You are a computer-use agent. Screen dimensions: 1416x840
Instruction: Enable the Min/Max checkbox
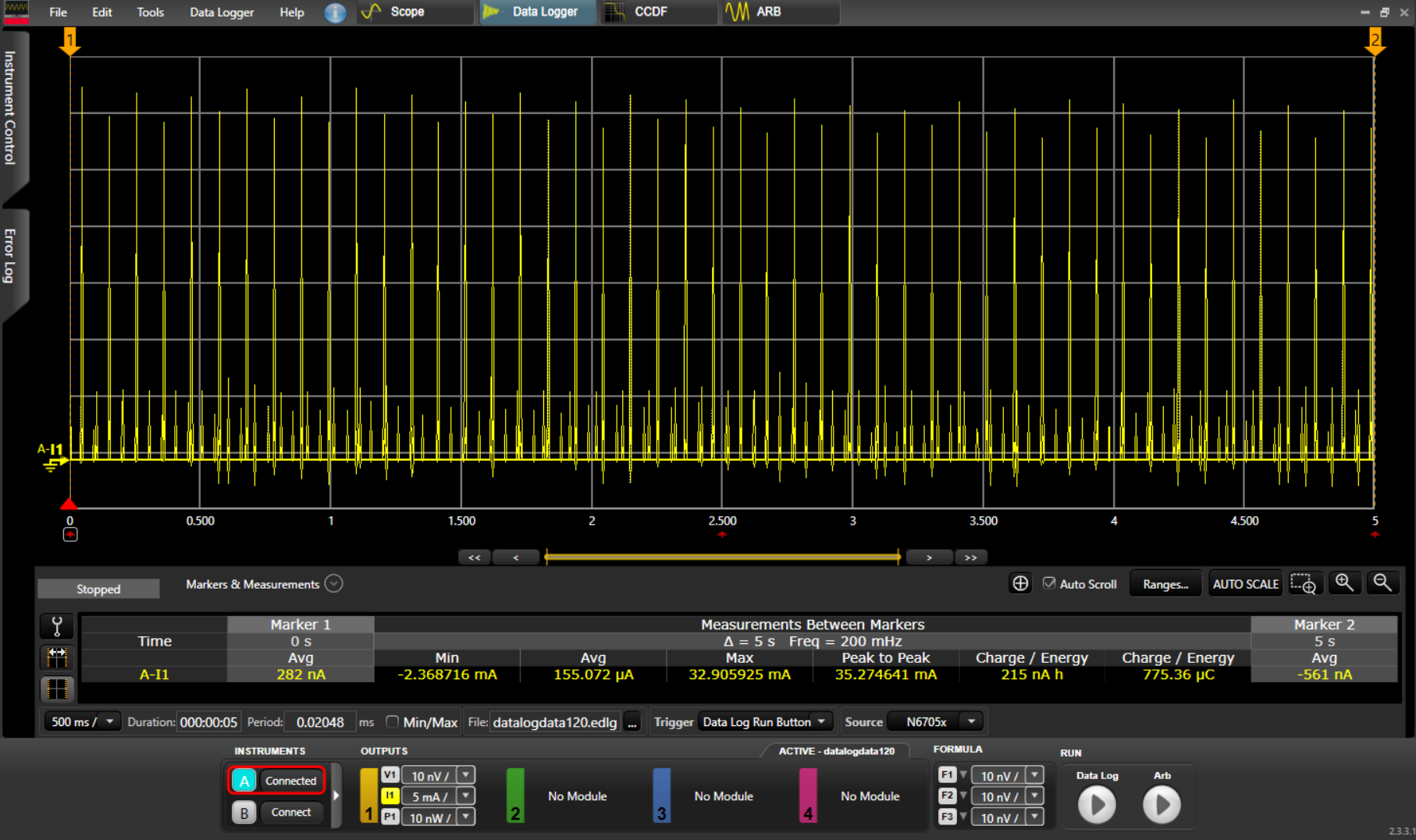[393, 722]
